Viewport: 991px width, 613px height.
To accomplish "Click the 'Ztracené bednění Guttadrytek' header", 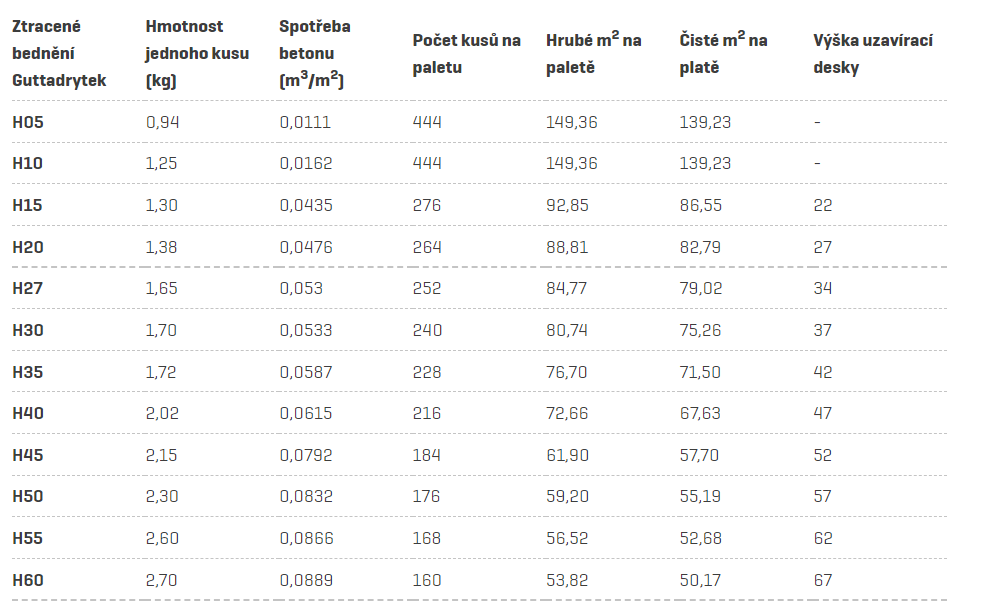I will click(x=59, y=54).
